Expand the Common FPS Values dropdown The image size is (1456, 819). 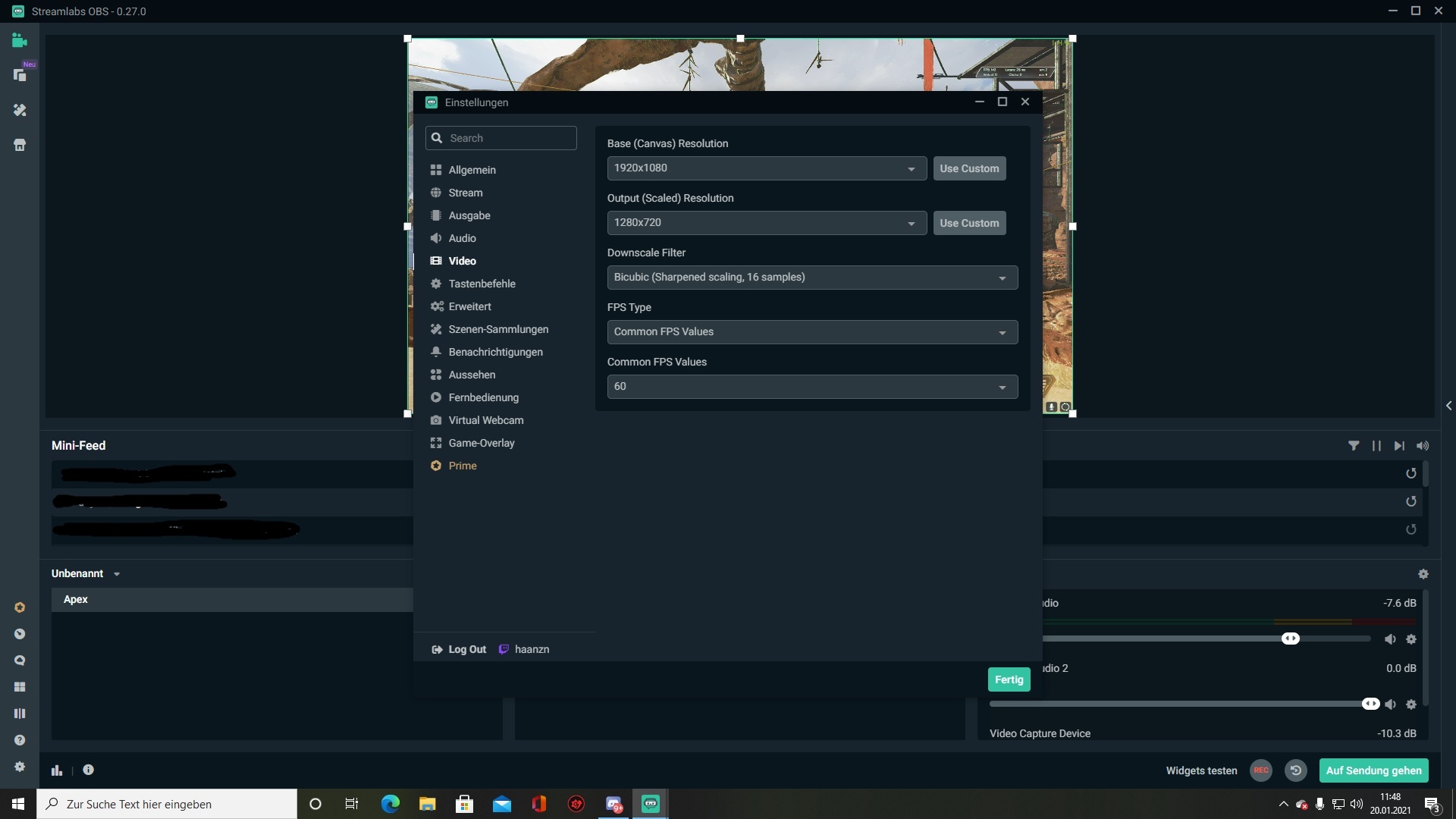click(x=811, y=387)
